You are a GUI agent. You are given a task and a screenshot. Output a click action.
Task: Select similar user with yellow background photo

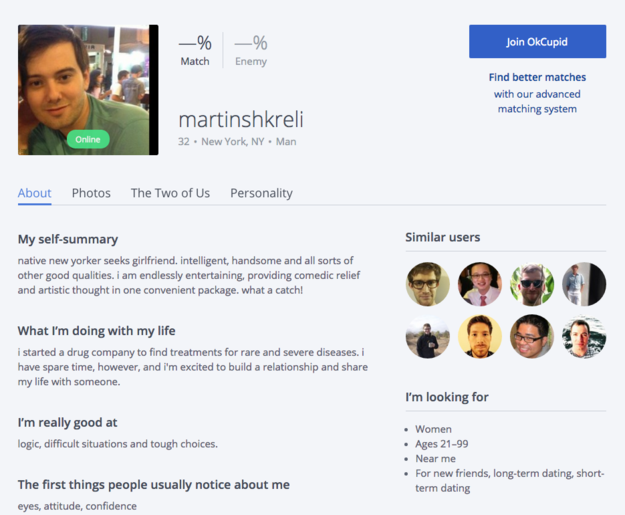point(480,336)
